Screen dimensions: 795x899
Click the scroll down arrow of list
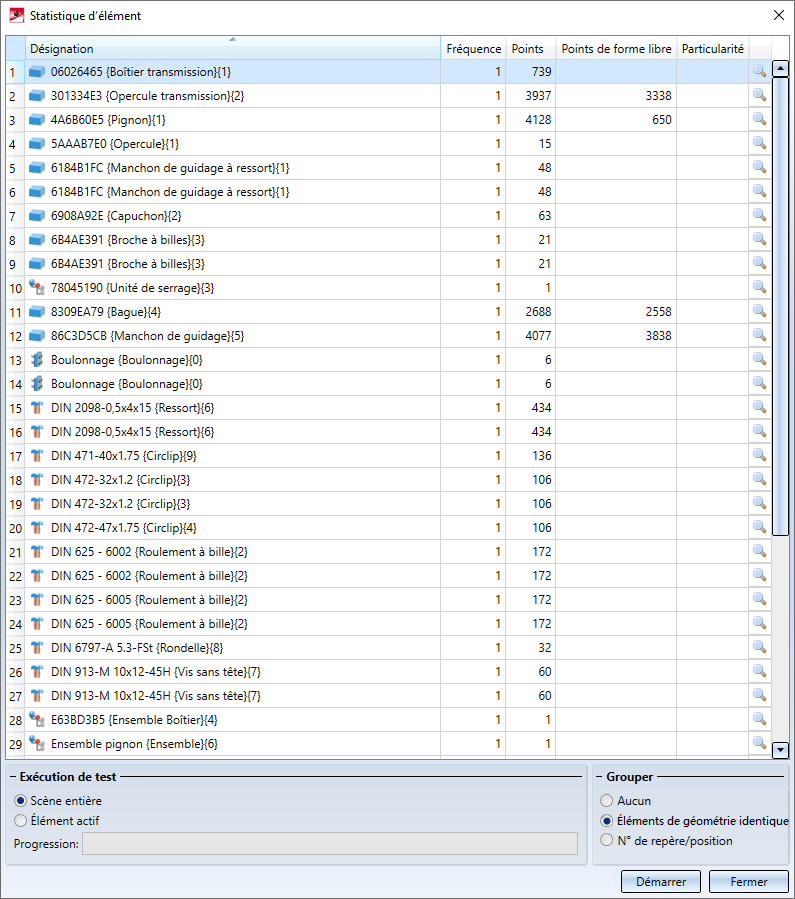(781, 750)
